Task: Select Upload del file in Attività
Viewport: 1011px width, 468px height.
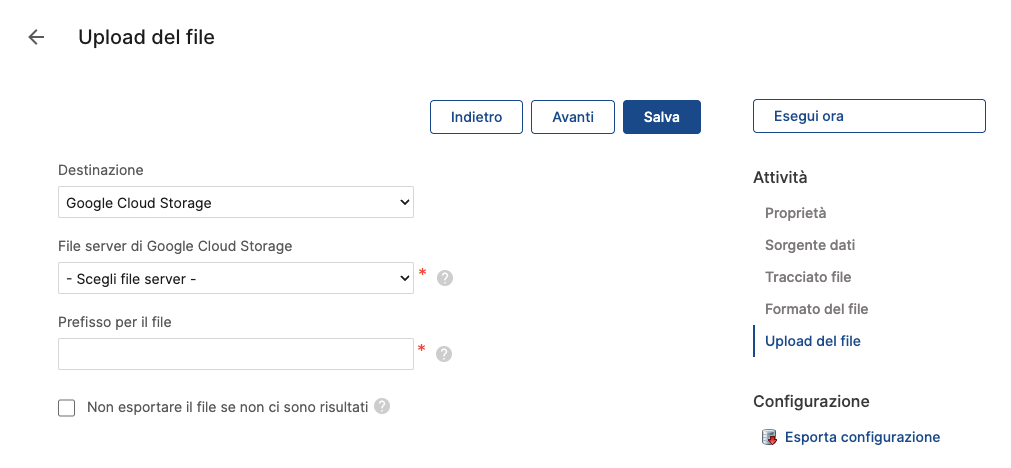Action: coord(812,341)
